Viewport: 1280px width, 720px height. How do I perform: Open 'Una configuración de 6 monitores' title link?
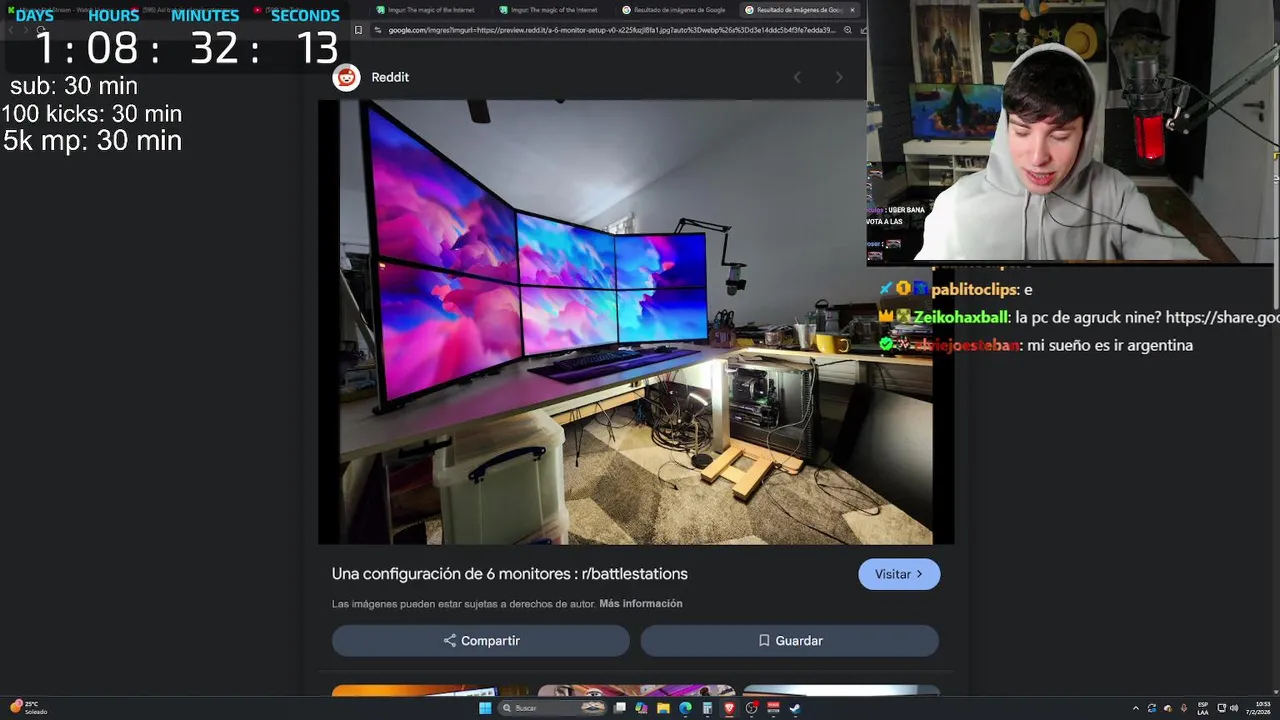510,574
